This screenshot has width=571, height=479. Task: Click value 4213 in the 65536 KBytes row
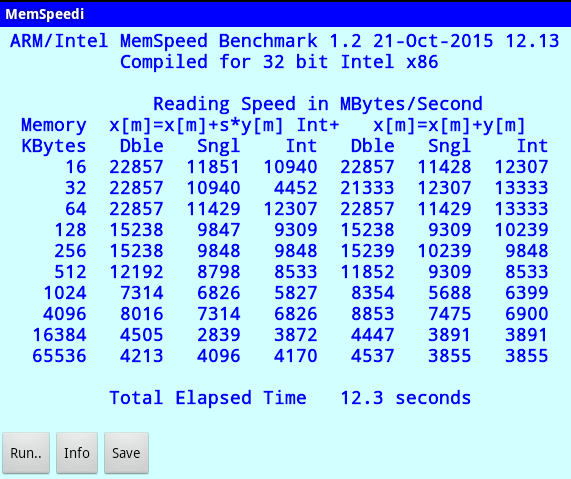142,356
